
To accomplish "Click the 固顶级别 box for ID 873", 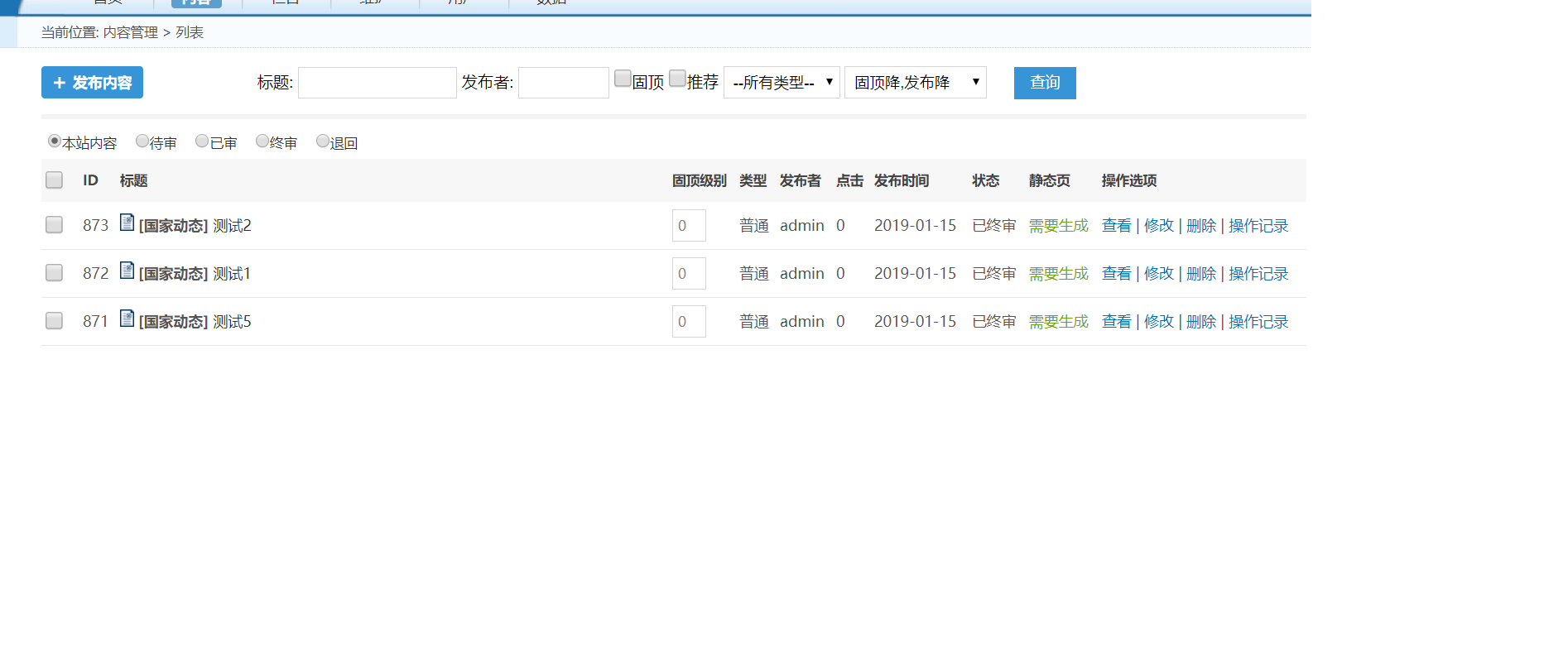I will (689, 226).
